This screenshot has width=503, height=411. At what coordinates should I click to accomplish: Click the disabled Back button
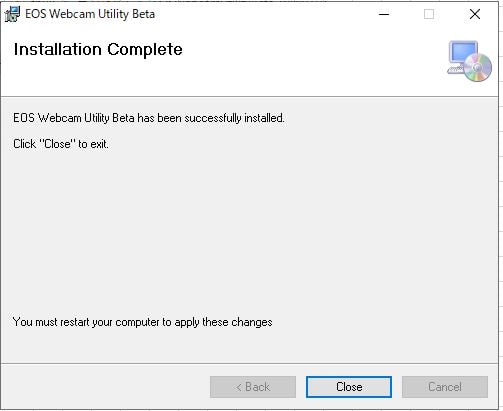click(253, 387)
